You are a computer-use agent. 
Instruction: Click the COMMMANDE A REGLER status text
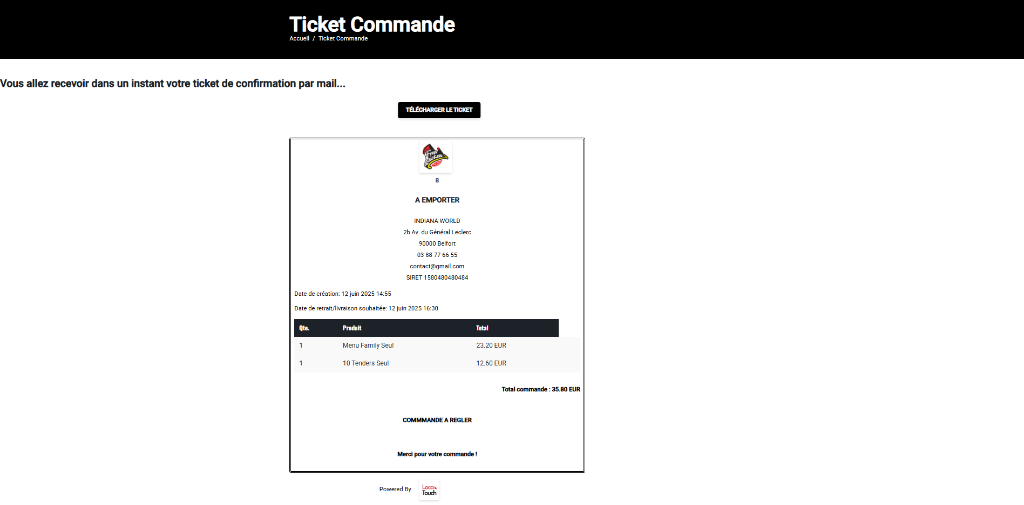click(x=437, y=420)
